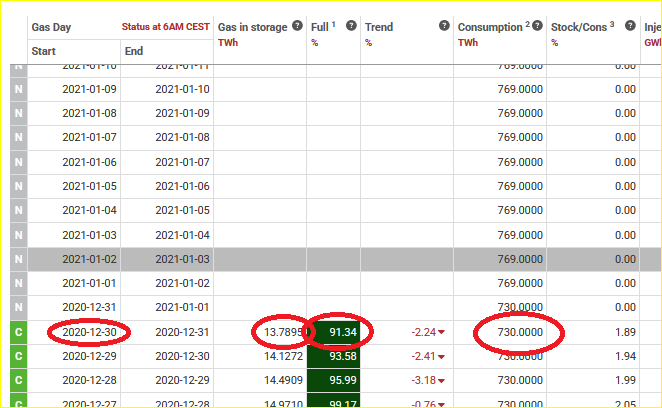Select end date 2020-12-30
The height and width of the screenshot is (408, 662).
(x=182, y=356)
